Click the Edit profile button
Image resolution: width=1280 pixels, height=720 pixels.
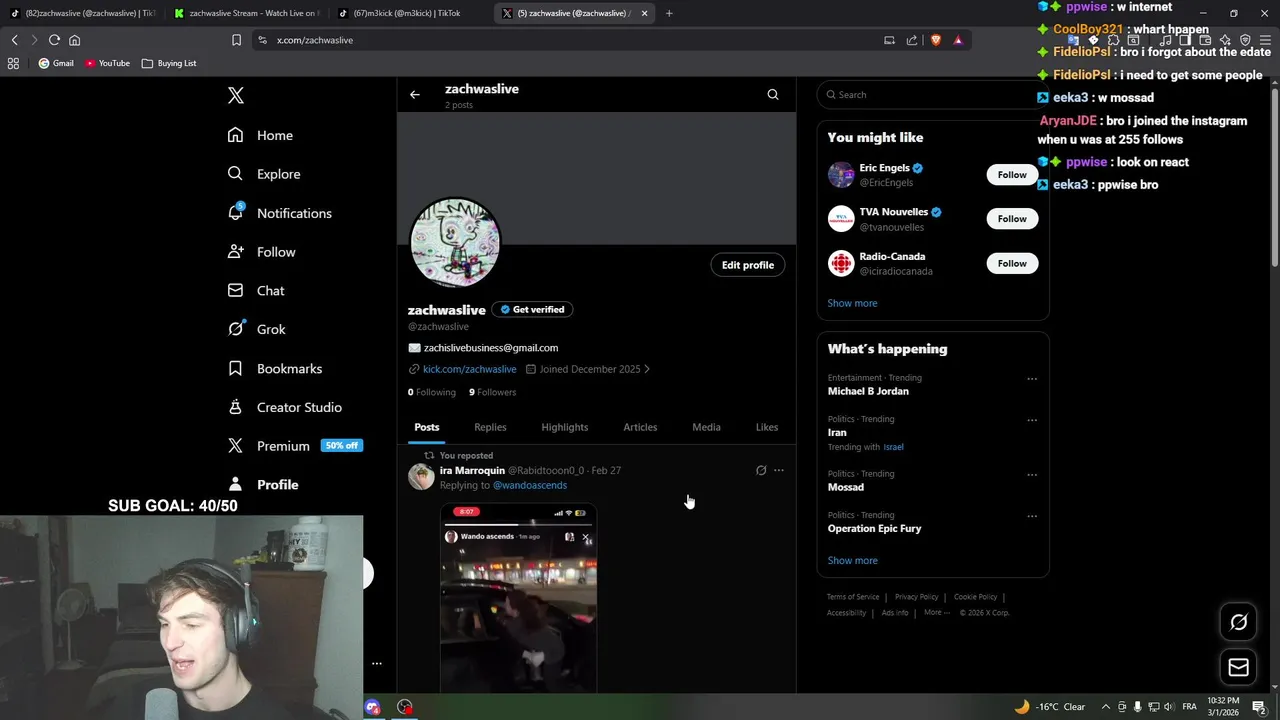(748, 265)
